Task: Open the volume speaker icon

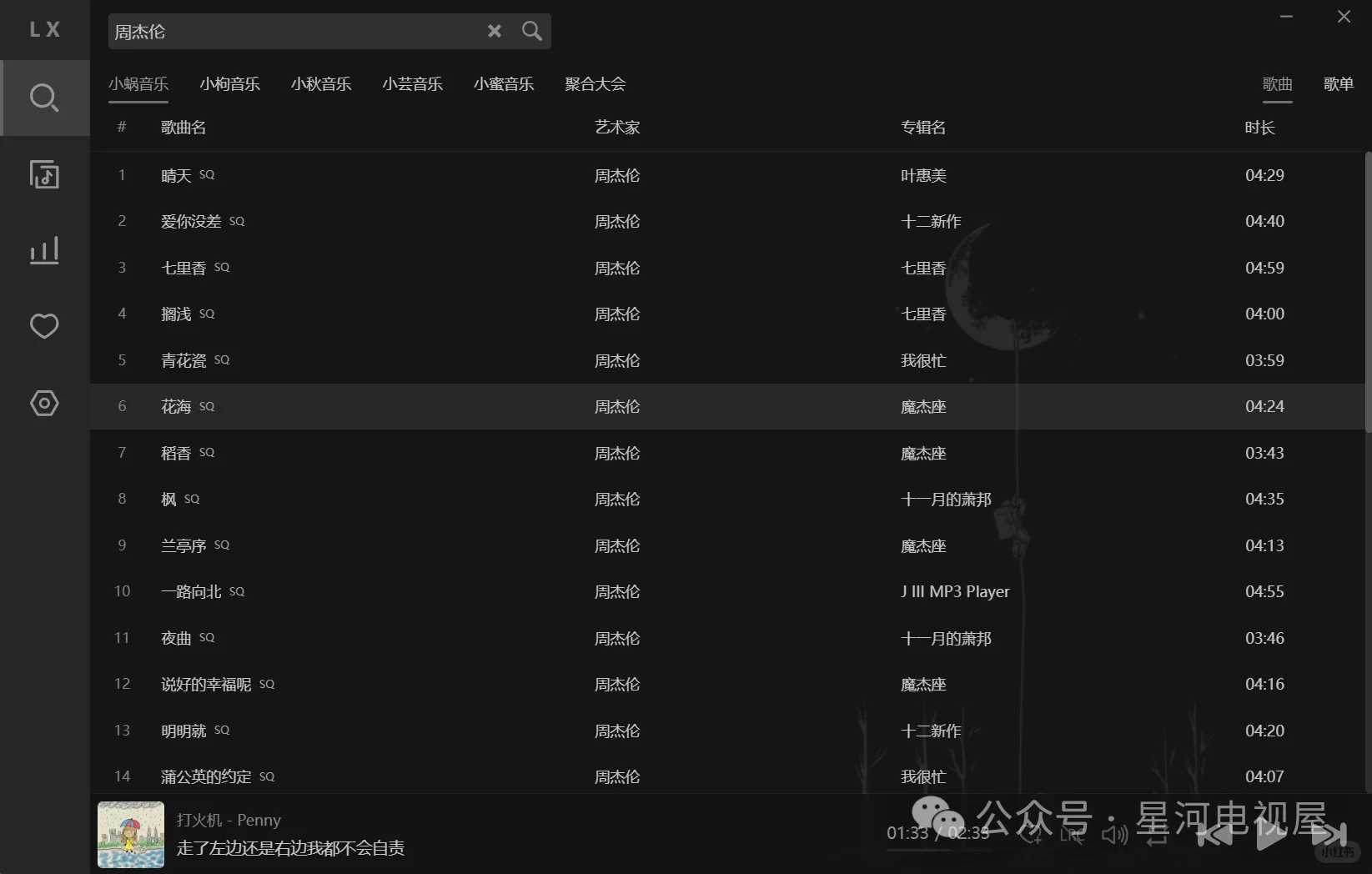Action: pos(1114,834)
